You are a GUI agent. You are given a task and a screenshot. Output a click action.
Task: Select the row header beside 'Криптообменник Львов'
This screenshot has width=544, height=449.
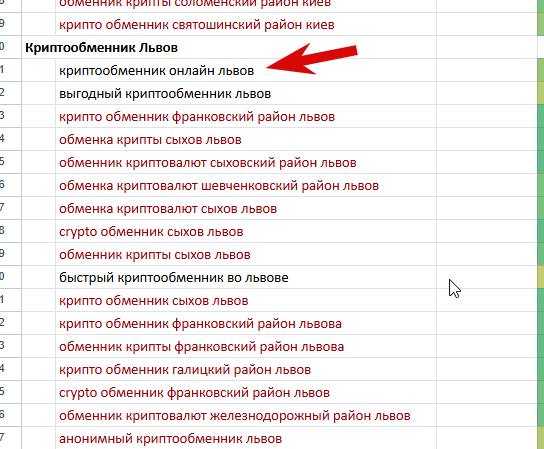10,47
